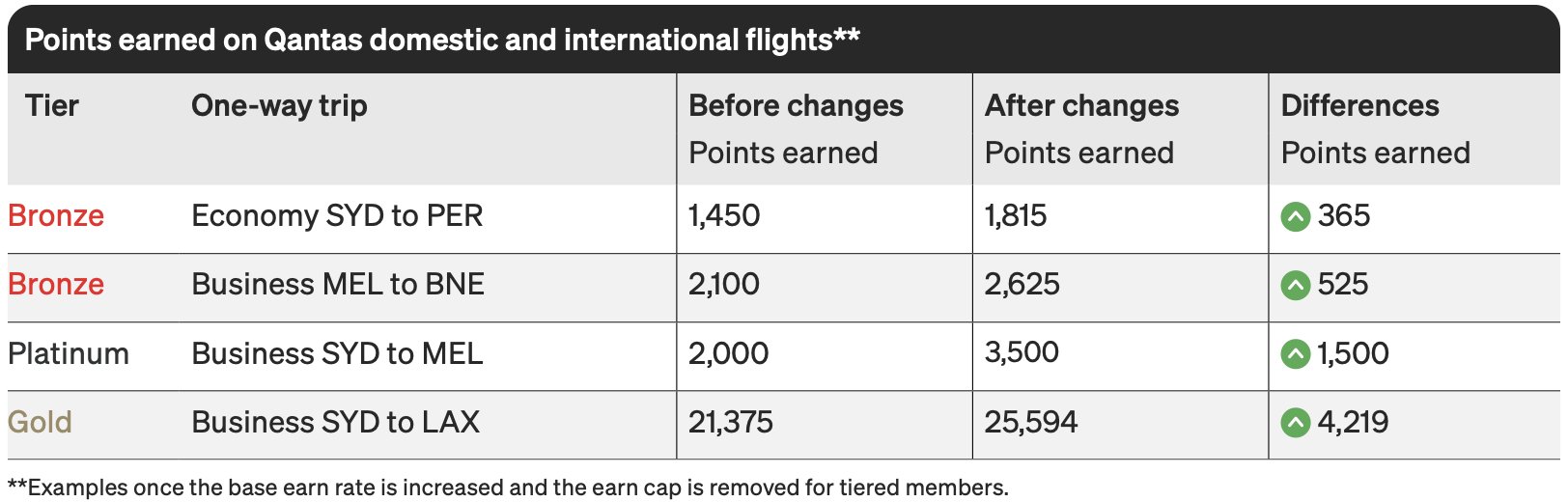1568x502 pixels.
Task: Click the green up-arrow icon beside 4,219
Action: [x=1295, y=423]
